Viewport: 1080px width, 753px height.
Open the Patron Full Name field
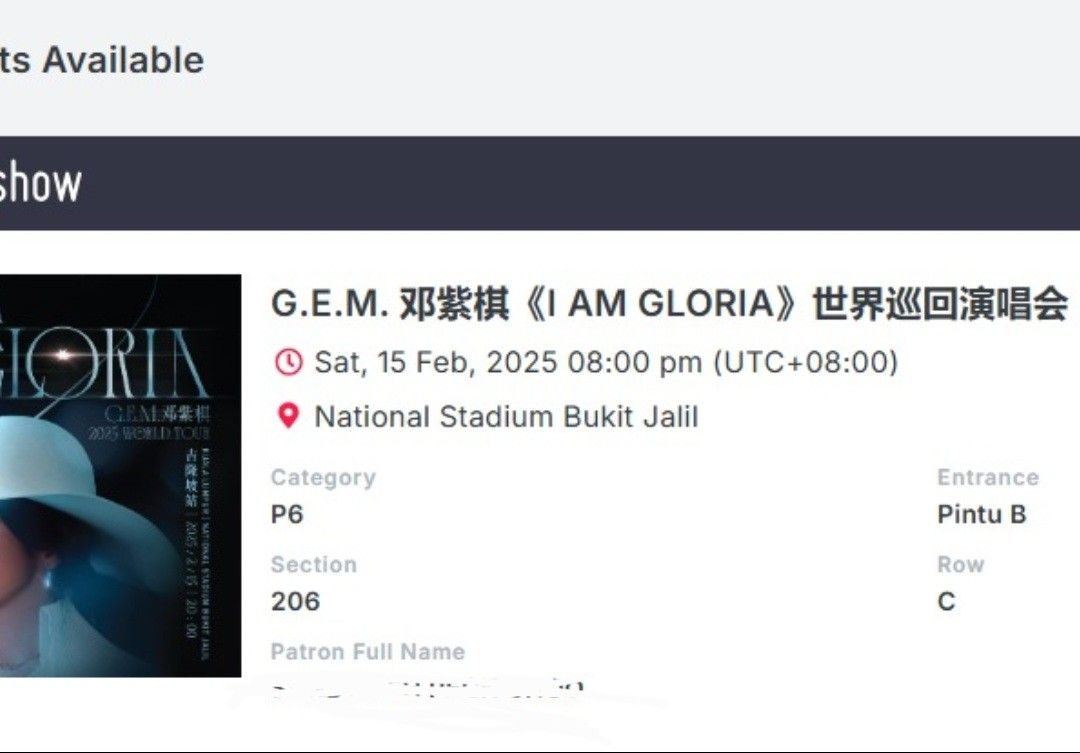click(x=366, y=652)
